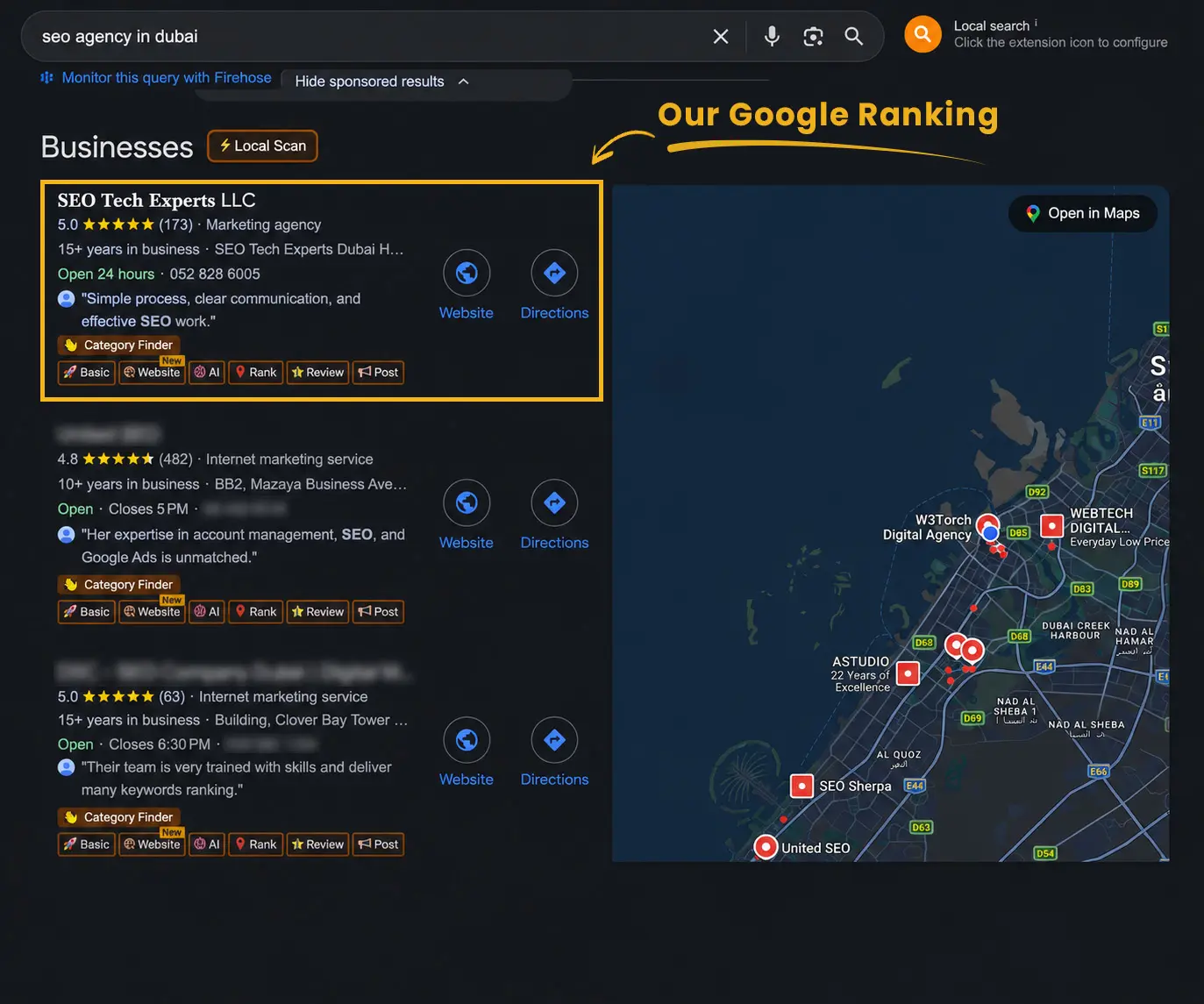Image resolution: width=1204 pixels, height=1004 pixels.
Task: Check Rank on 482-review listing
Action: (x=255, y=612)
